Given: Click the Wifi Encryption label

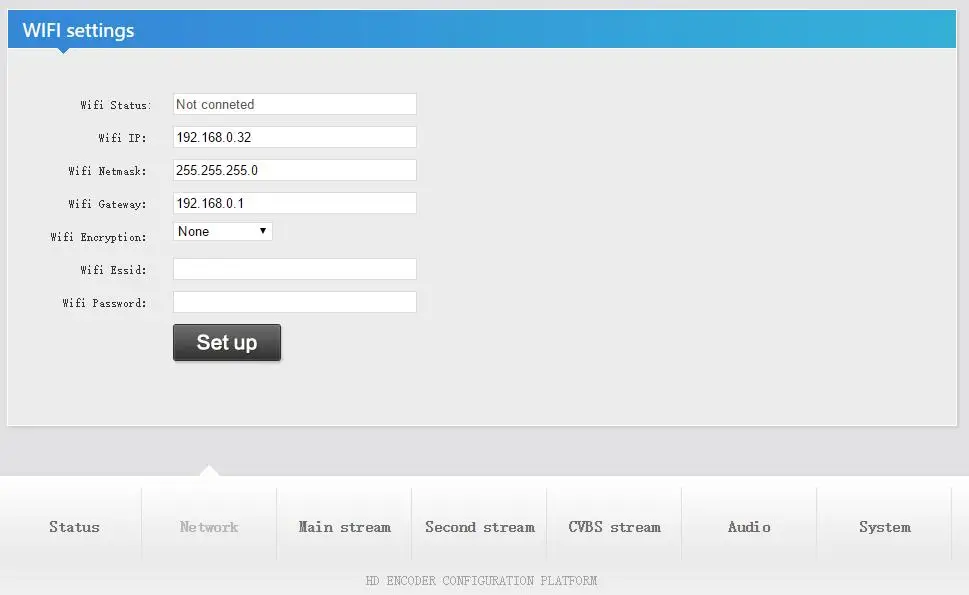Looking at the screenshot, I should tap(98, 237).
